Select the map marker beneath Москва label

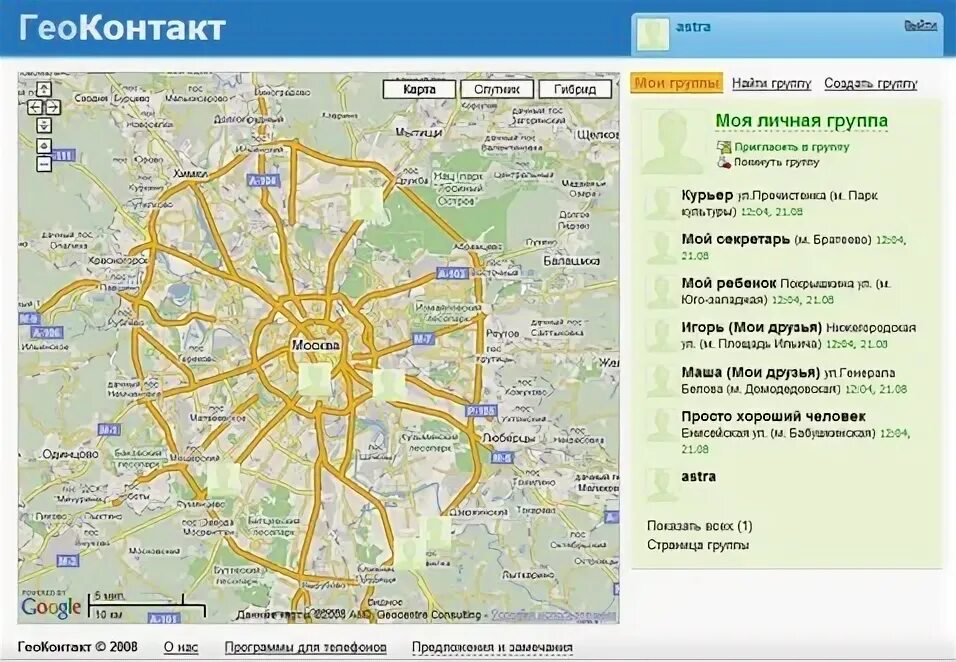[x=315, y=380]
